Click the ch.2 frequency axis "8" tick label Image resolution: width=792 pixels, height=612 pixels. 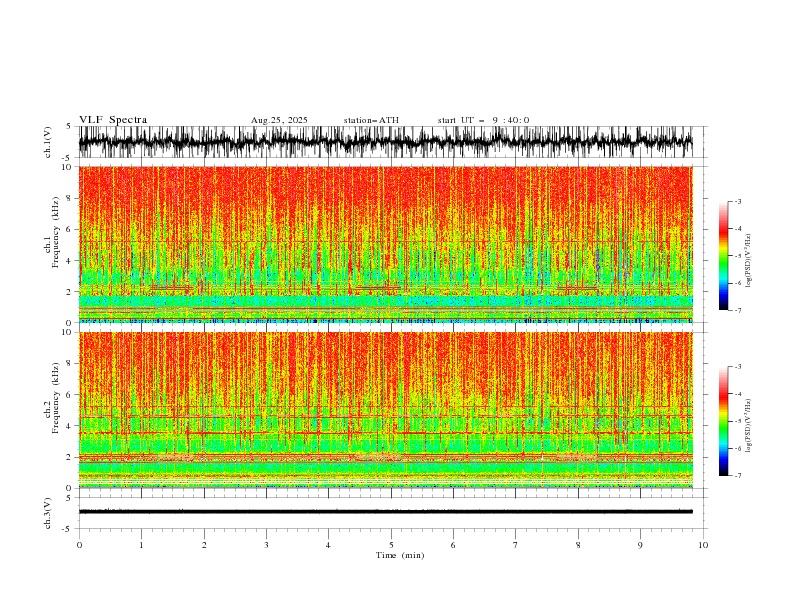click(69, 364)
